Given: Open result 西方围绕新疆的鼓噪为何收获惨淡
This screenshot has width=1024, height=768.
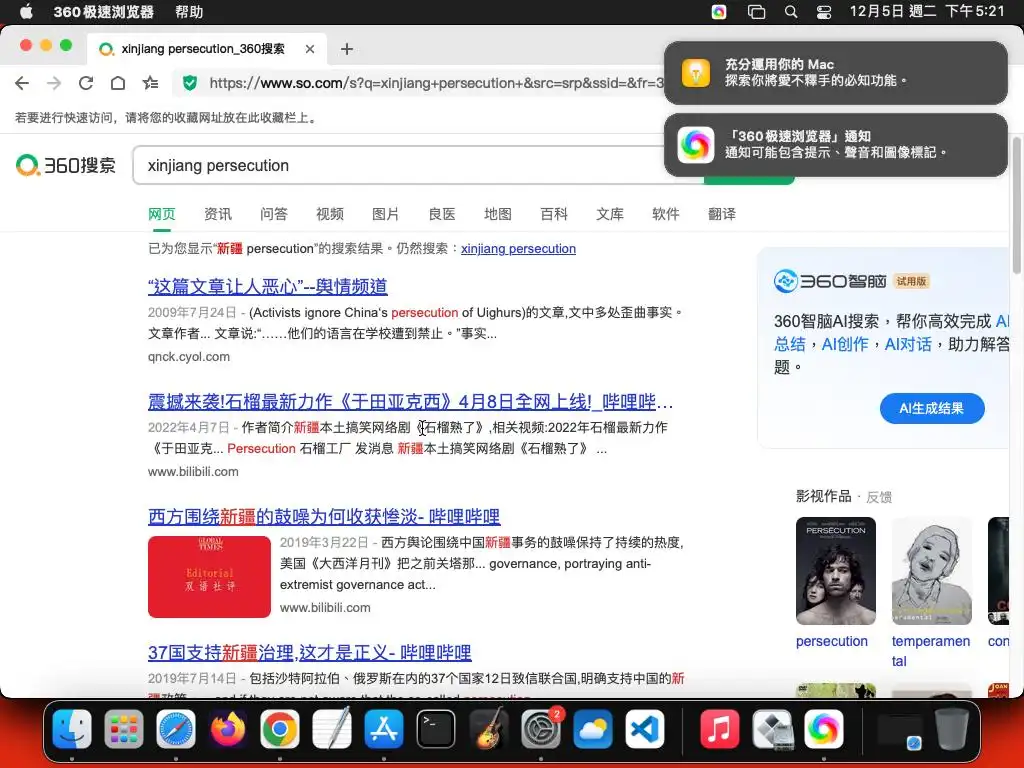Looking at the screenshot, I should [x=324, y=517].
